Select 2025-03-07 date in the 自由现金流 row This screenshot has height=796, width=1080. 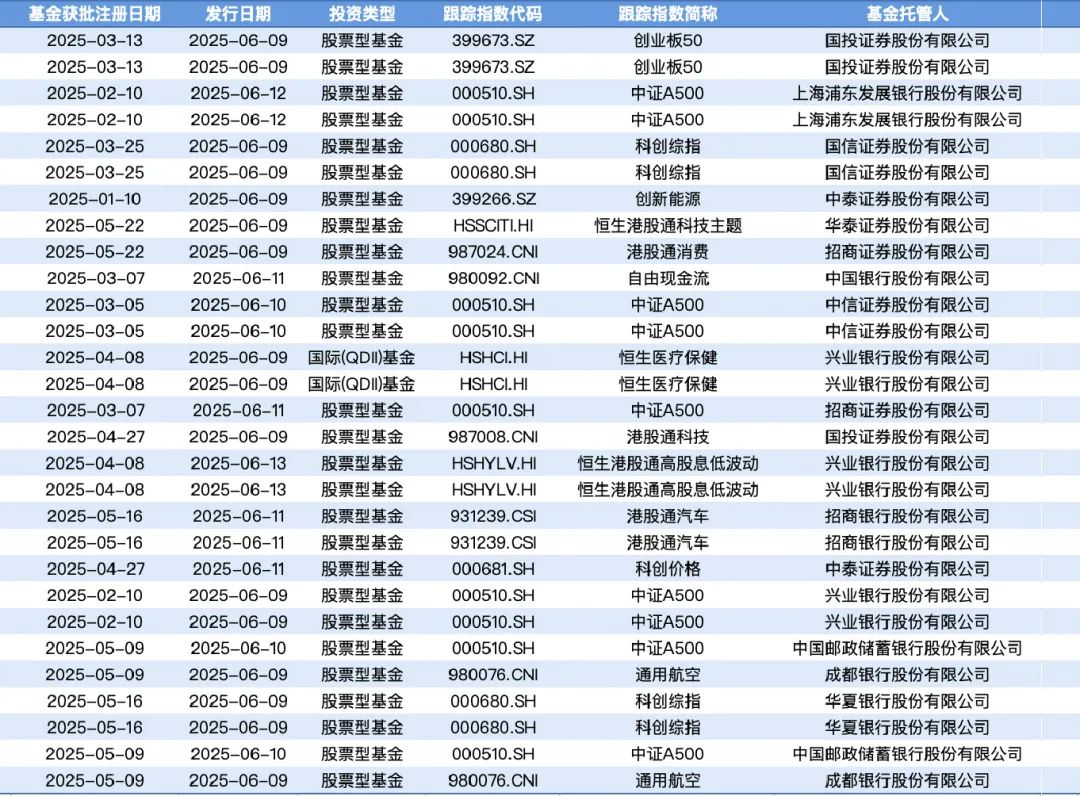(94, 278)
